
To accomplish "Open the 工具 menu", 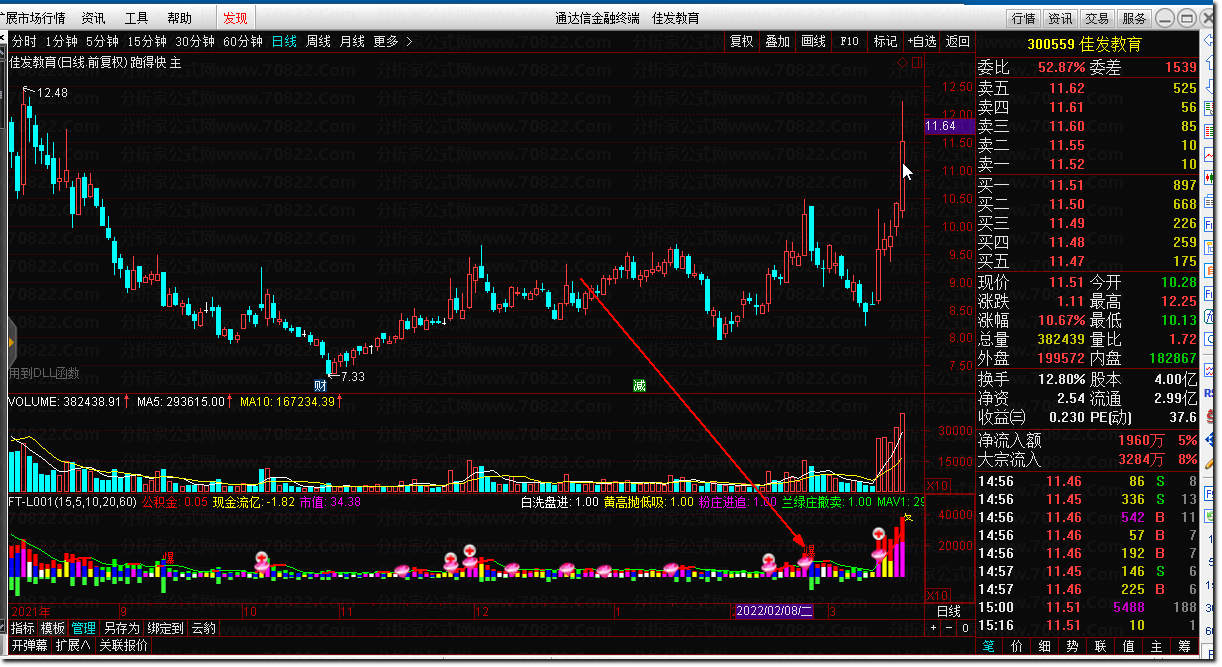I will pos(136,18).
